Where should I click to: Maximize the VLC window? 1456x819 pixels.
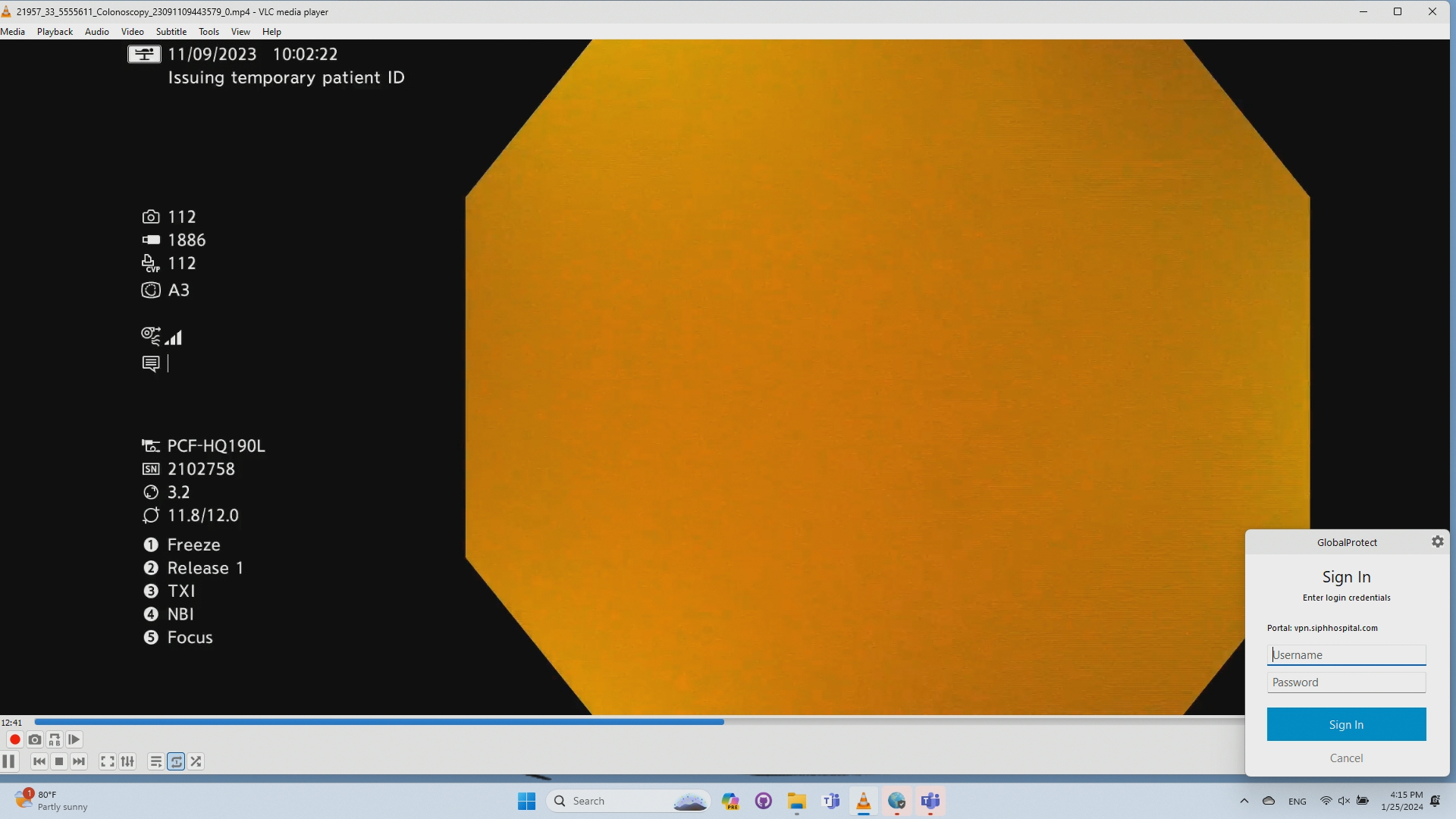(1398, 11)
